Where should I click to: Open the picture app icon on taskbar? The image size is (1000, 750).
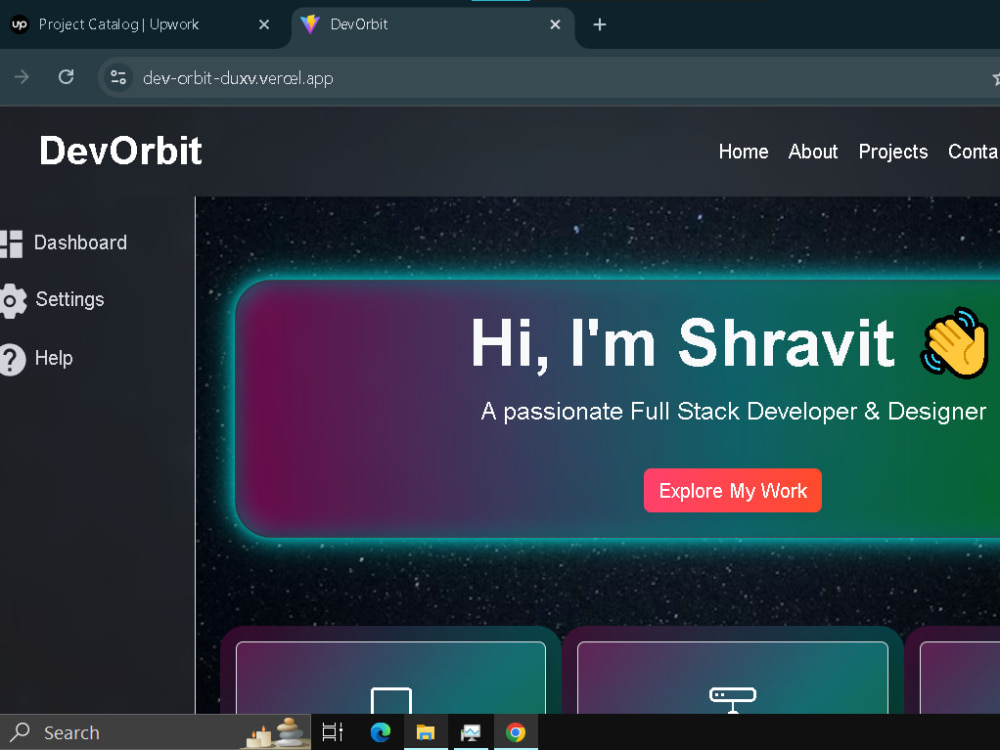(x=471, y=732)
